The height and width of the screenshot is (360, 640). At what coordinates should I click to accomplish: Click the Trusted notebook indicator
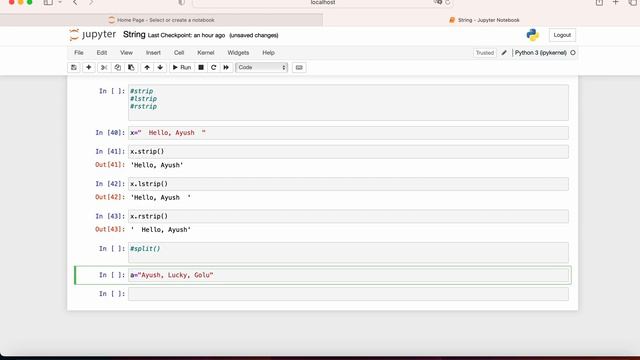pyautogui.click(x=484, y=53)
